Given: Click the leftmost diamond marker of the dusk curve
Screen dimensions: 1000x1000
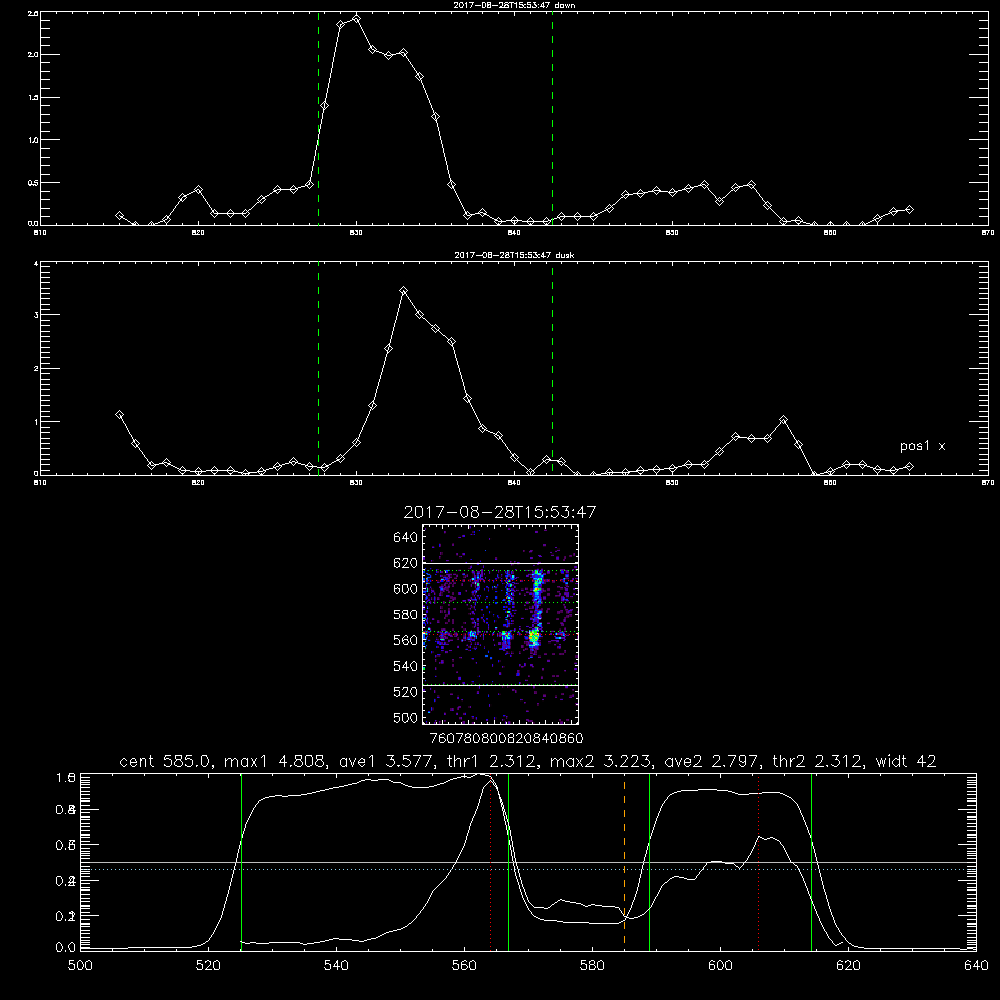Looking at the screenshot, I should pos(119,415).
